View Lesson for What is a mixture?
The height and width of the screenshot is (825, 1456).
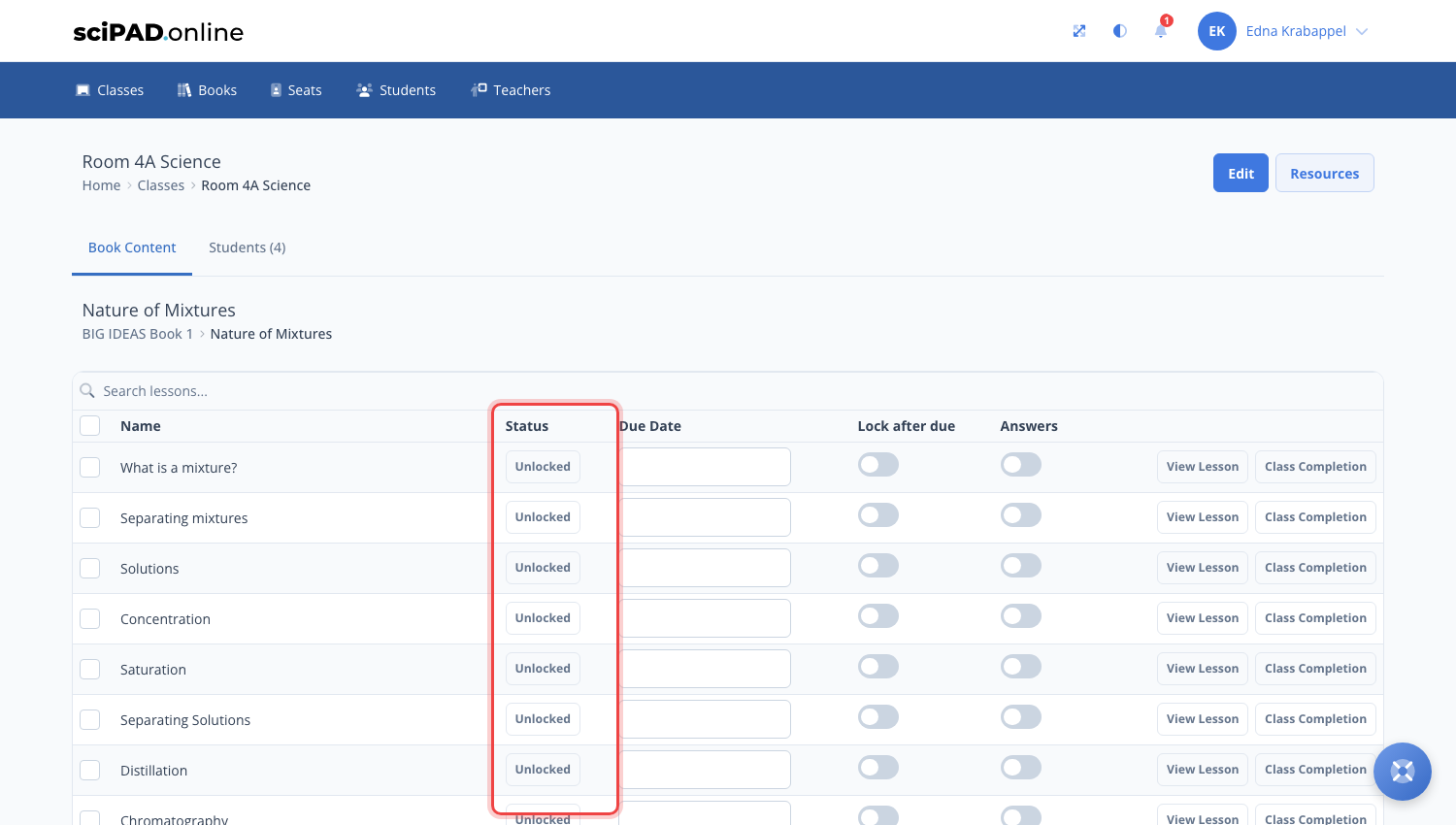click(1203, 467)
